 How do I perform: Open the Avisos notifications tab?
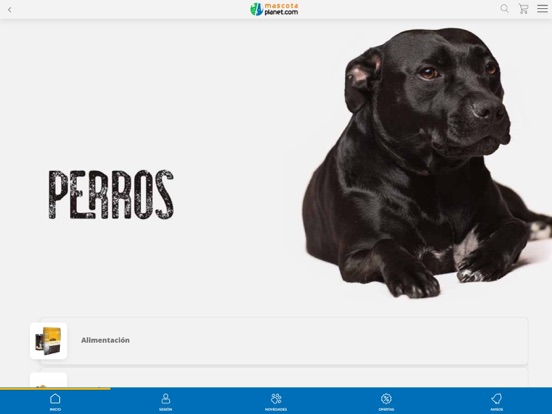coord(496,402)
